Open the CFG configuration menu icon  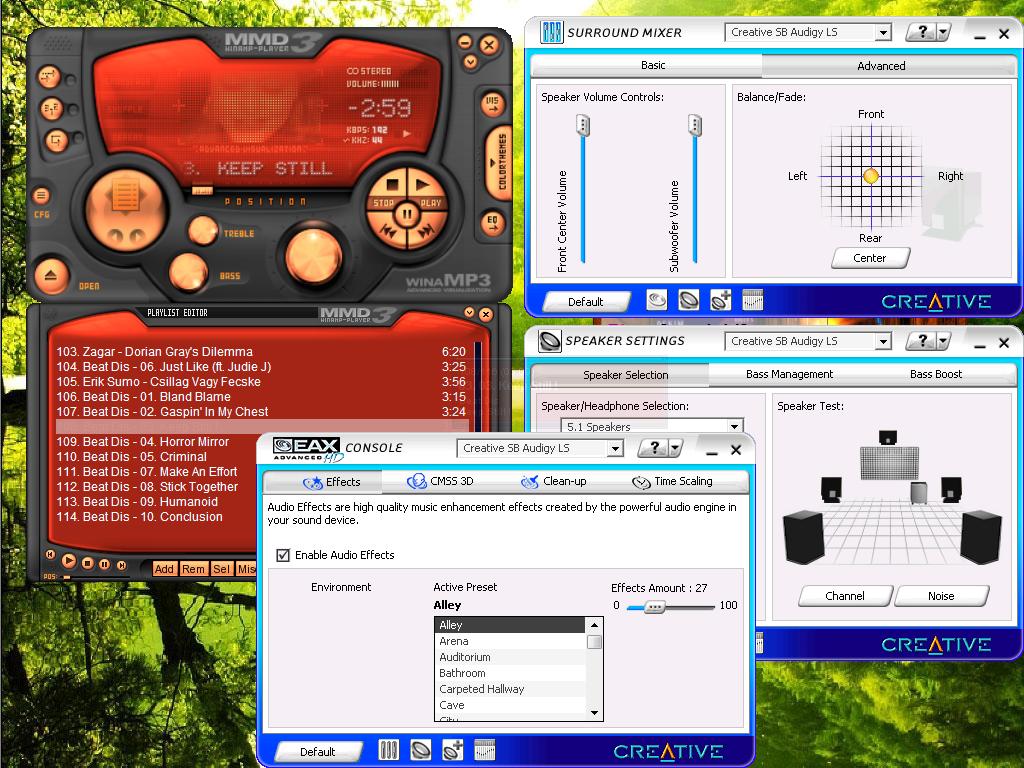coord(41,195)
